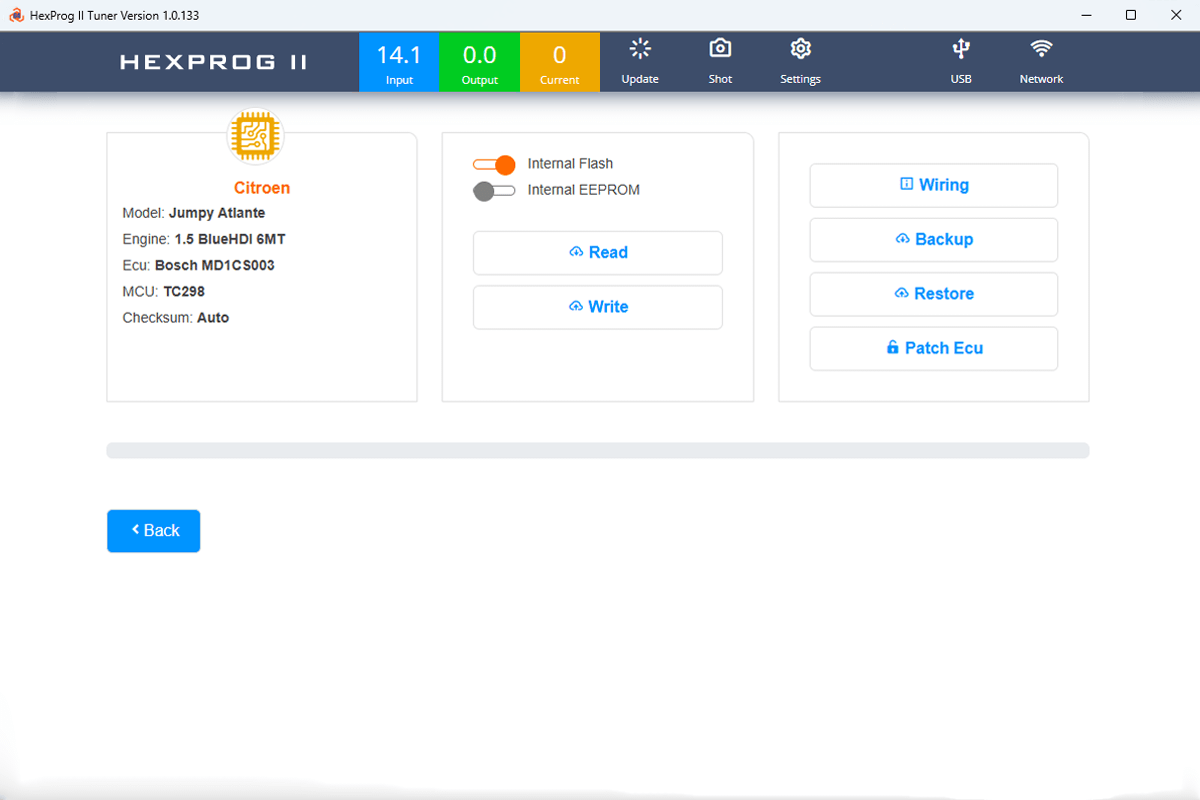This screenshot has height=800, width=1200.
Task: Click the progress bar
Action: (598, 451)
